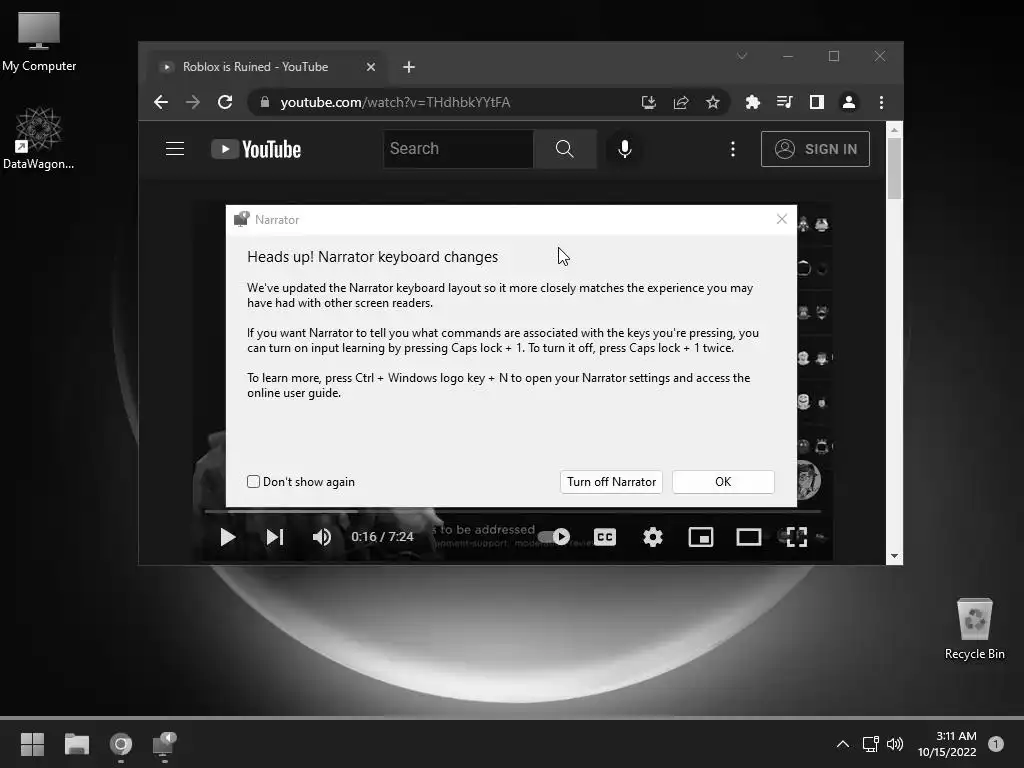
Task: Play the video
Action: pos(227,537)
